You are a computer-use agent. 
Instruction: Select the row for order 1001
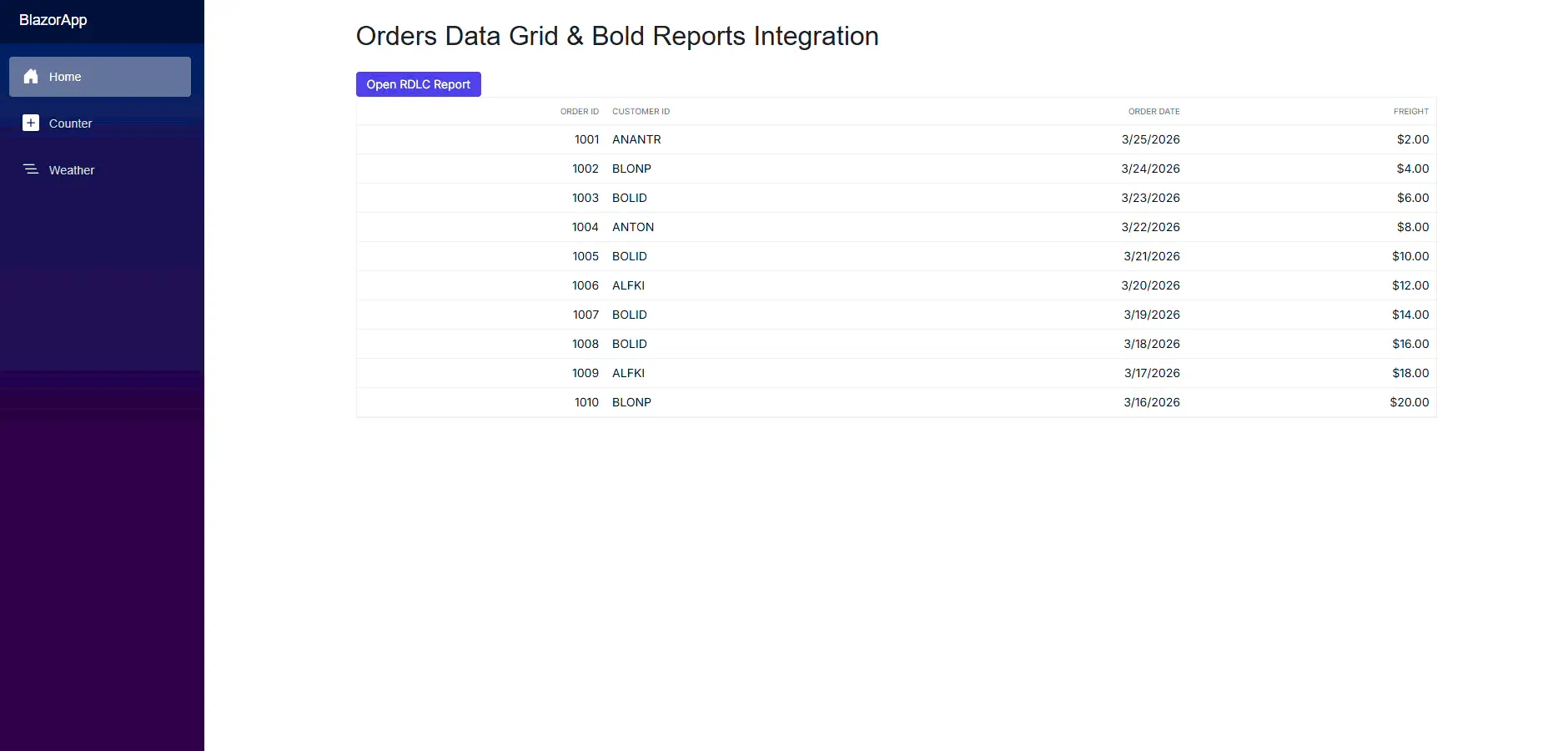click(x=895, y=139)
